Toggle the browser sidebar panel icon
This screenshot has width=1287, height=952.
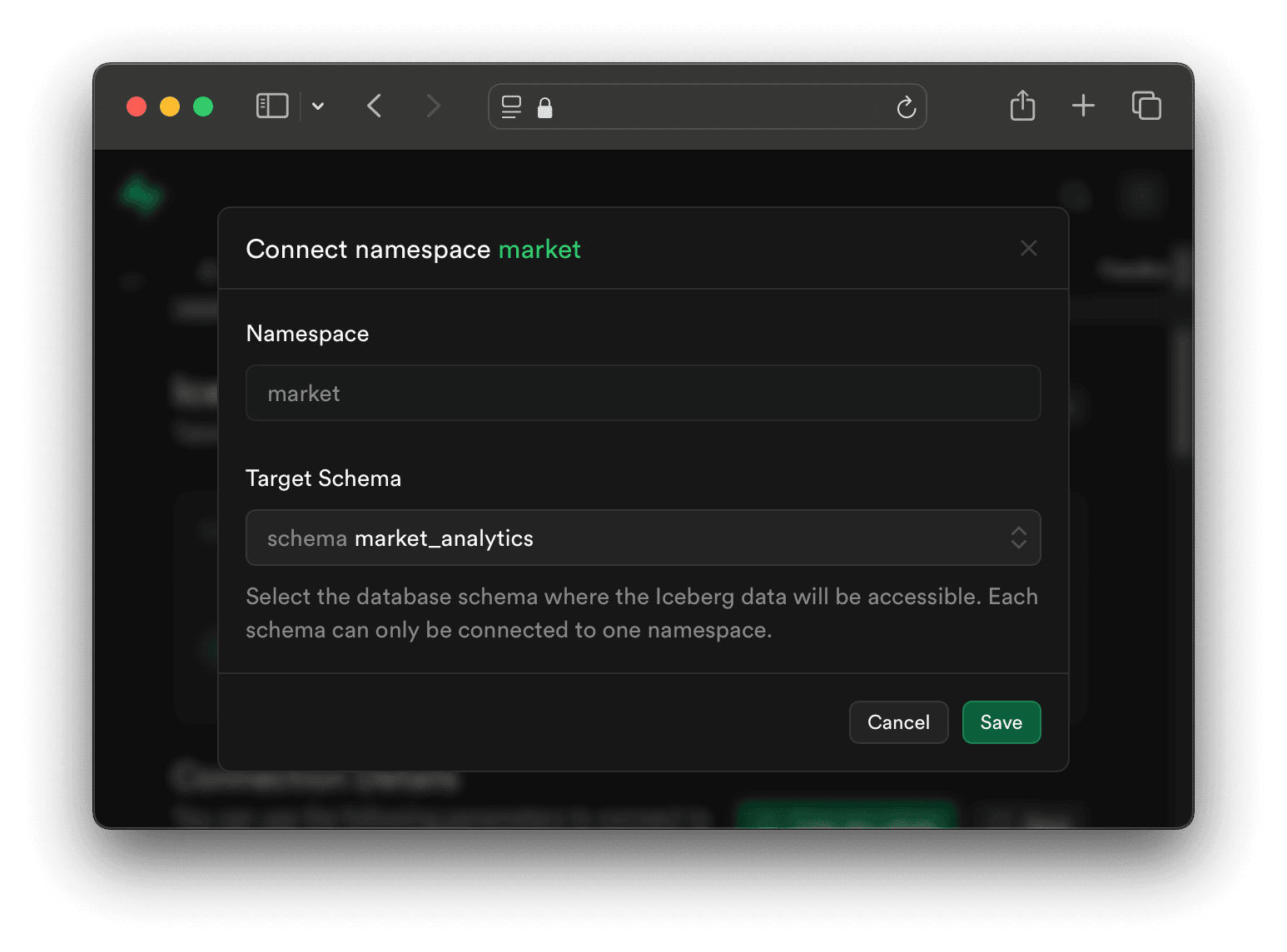(272, 107)
